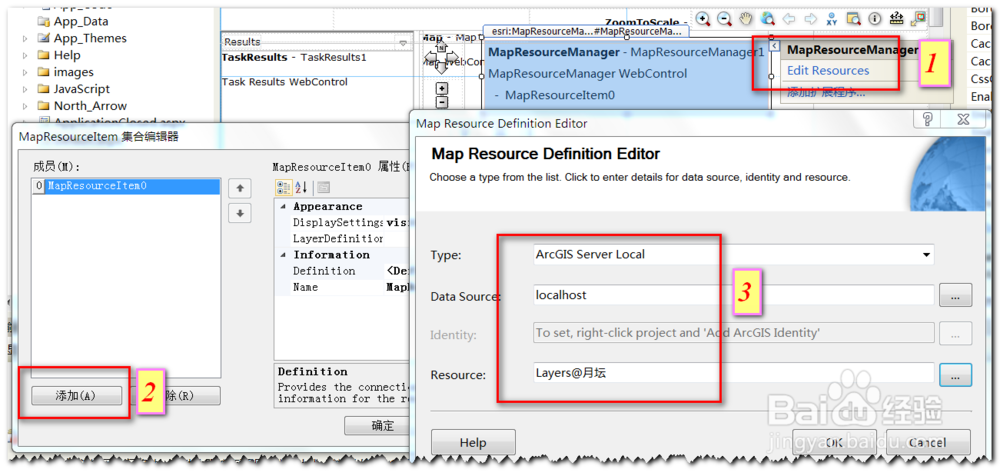Click the 添加扩展程序... link
This screenshot has height=476, width=1000.
[x=826, y=93]
